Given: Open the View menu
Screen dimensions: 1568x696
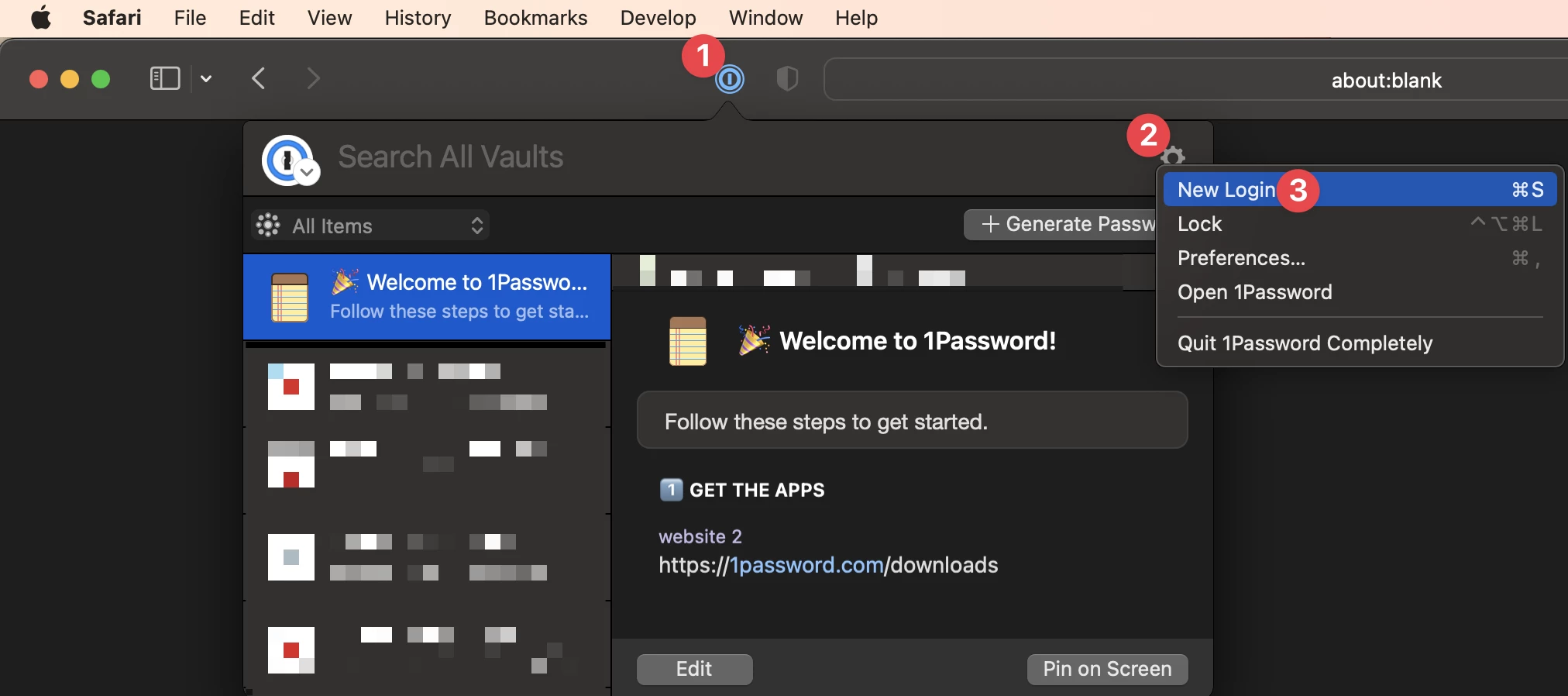Looking at the screenshot, I should (x=329, y=18).
